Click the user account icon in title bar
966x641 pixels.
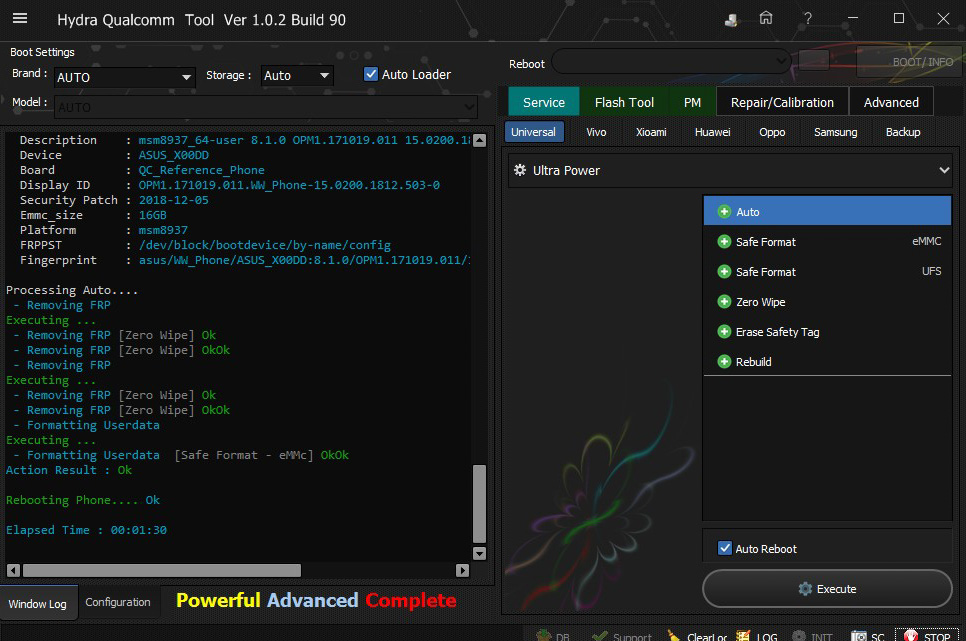click(x=732, y=20)
